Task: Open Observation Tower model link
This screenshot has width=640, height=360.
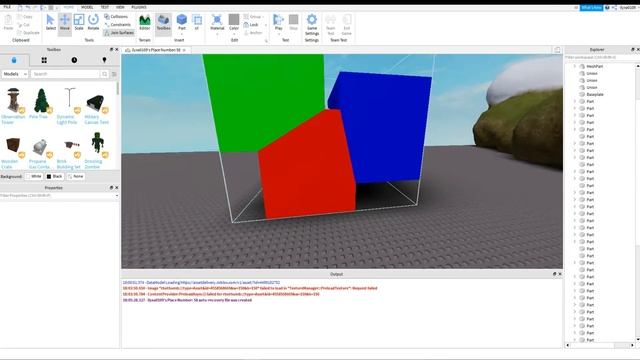Action: 13,119
